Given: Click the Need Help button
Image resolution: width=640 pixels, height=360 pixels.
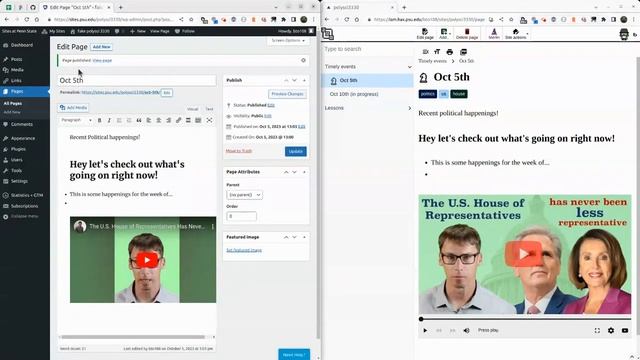Looking at the screenshot, I should 294,354.
